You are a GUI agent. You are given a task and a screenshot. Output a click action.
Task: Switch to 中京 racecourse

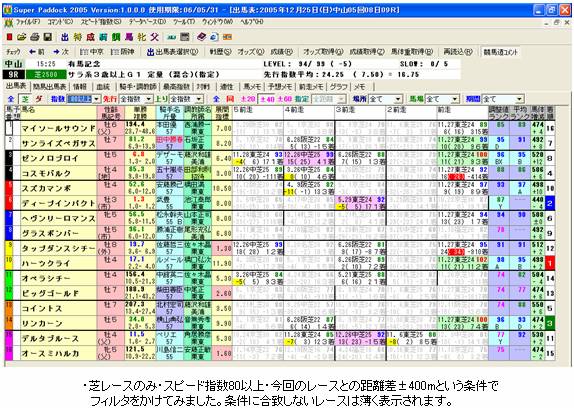(x=92, y=52)
